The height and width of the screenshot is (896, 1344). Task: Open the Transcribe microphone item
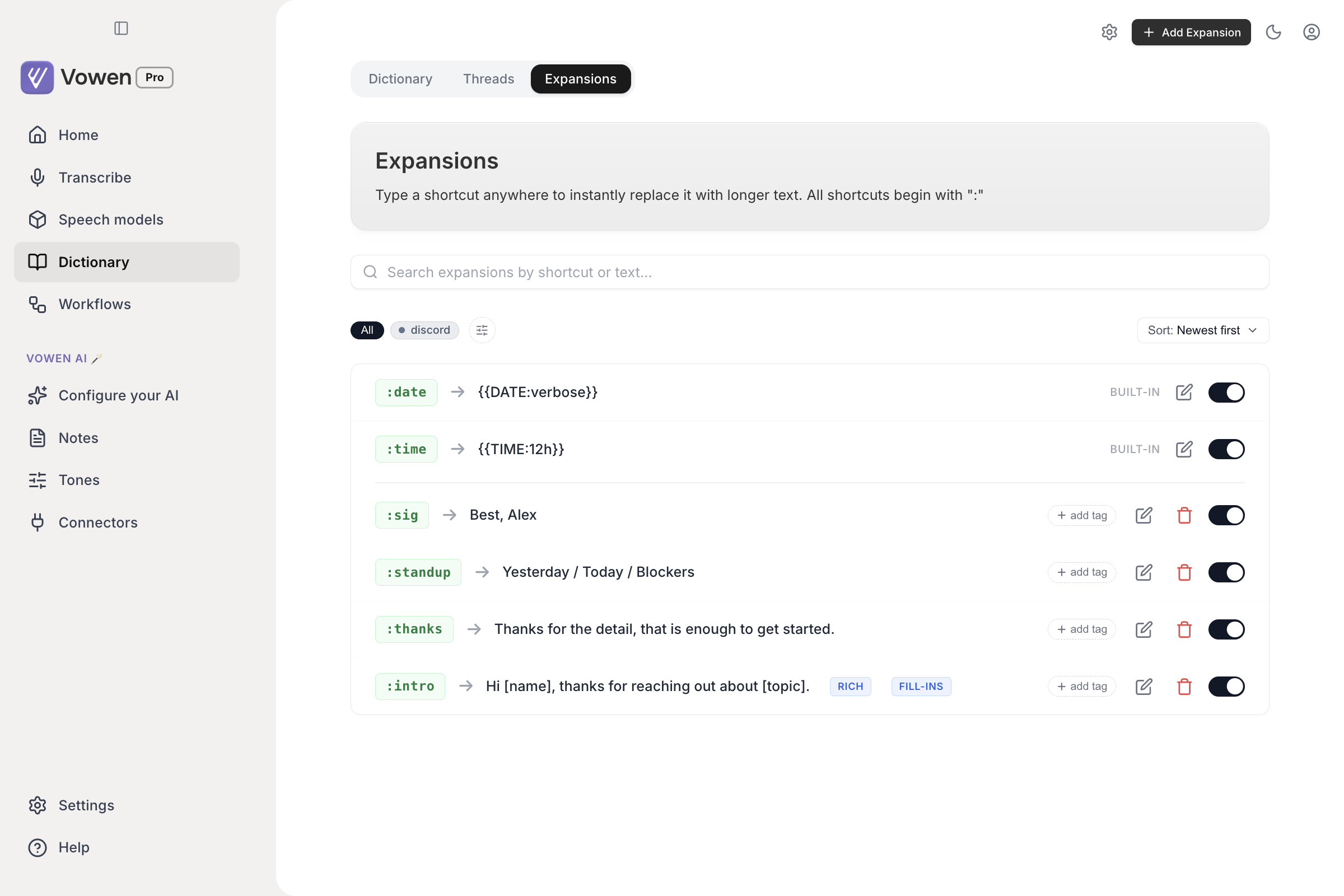click(x=127, y=177)
